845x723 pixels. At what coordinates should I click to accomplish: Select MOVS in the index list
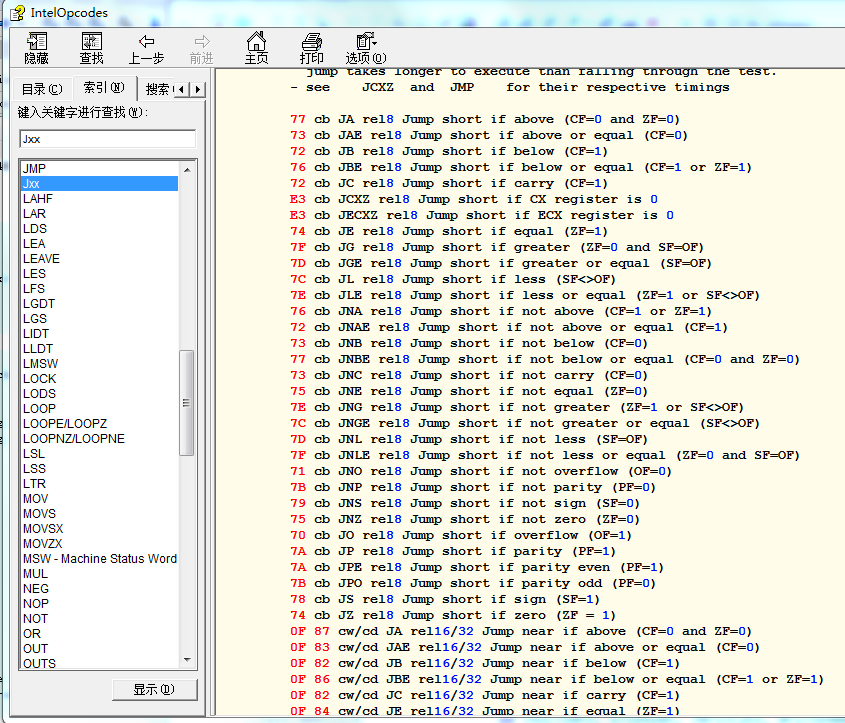tap(100, 514)
